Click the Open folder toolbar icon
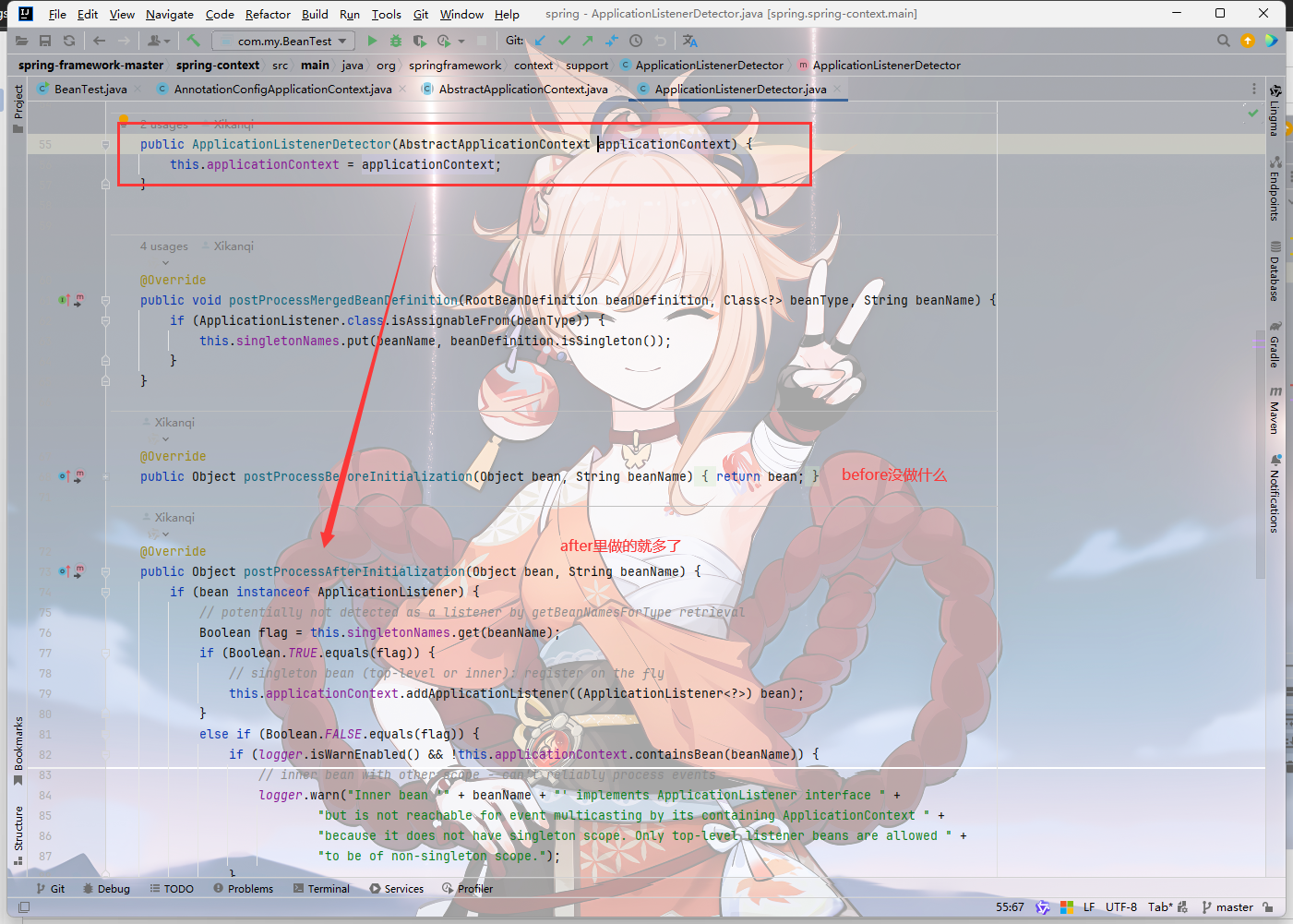The image size is (1293, 924). [x=21, y=41]
